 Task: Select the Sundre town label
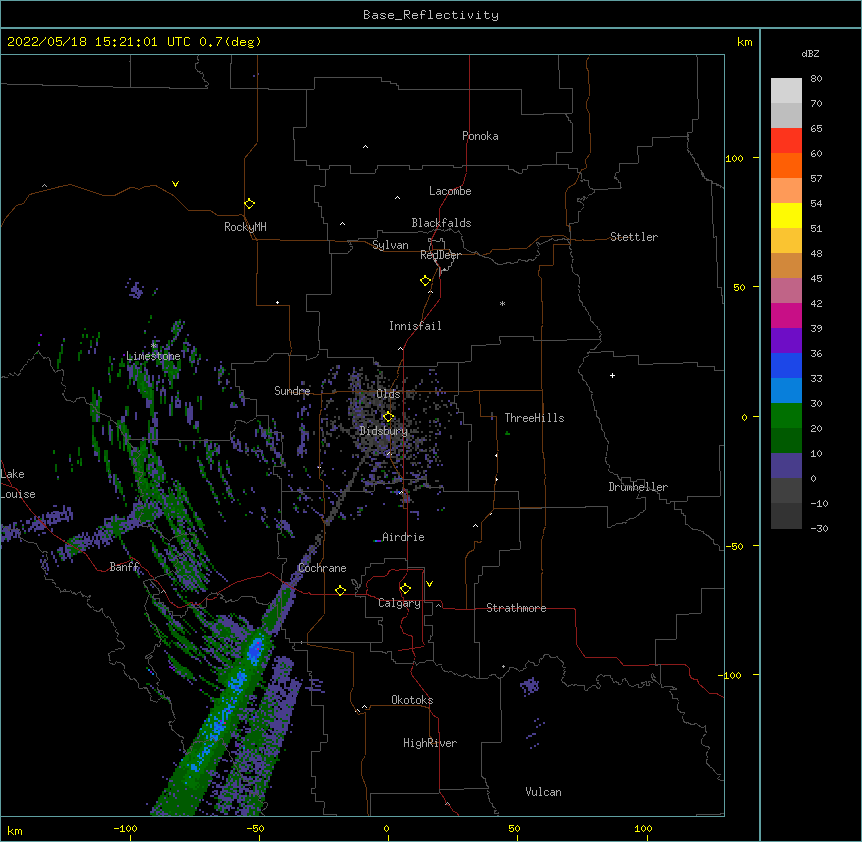pyautogui.click(x=292, y=391)
